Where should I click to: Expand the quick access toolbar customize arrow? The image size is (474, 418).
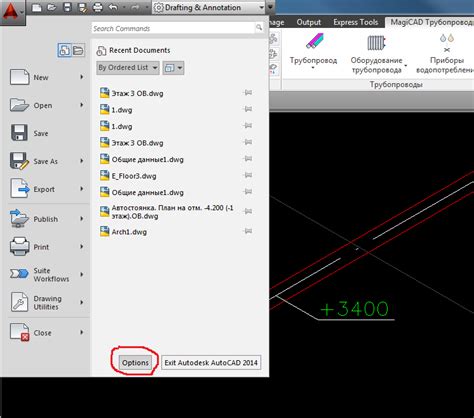click(270, 7)
